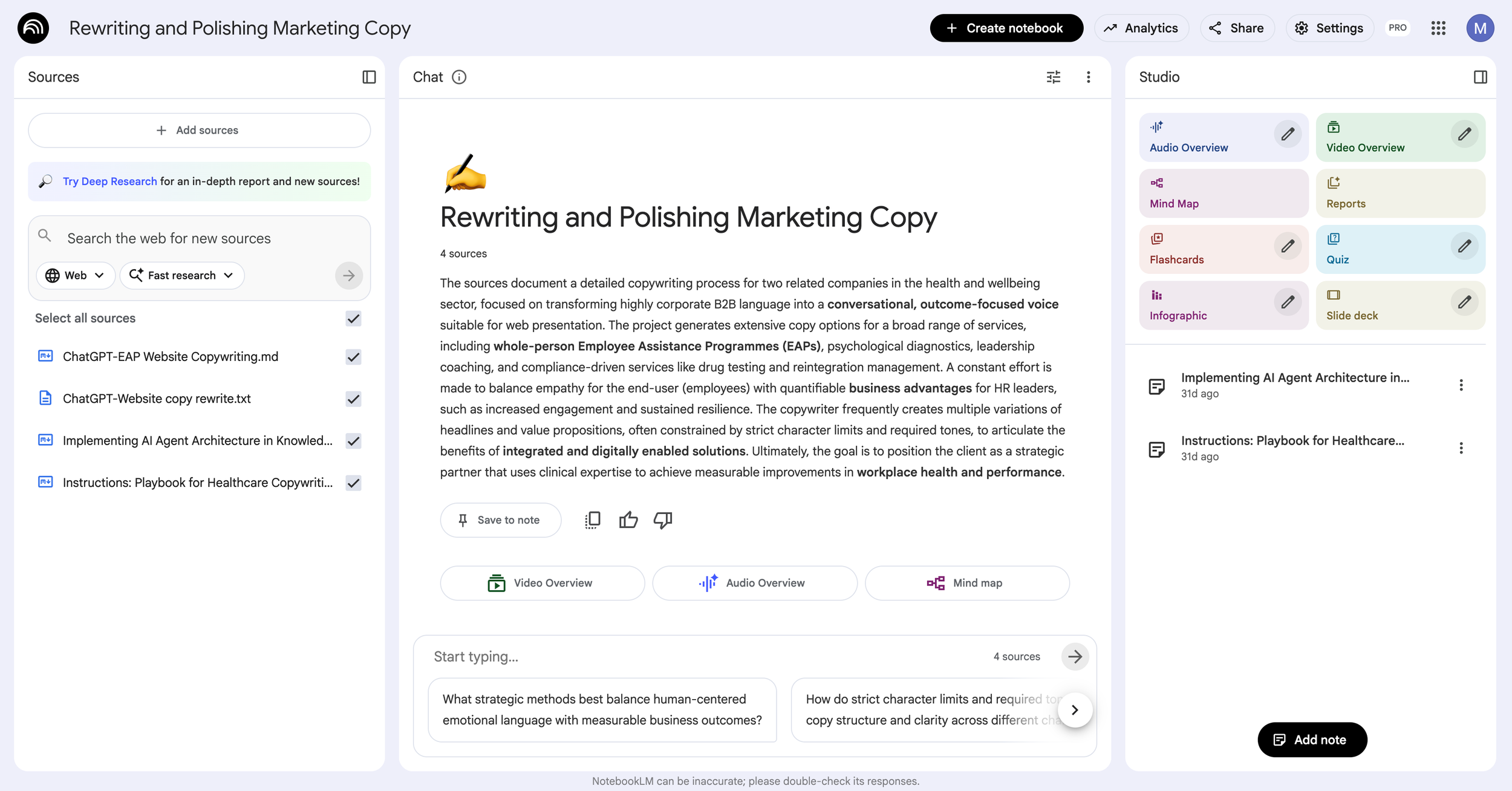Click the Create notebook button
Viewport: 1512px width, 791px height.
[x=1006, y=28]
